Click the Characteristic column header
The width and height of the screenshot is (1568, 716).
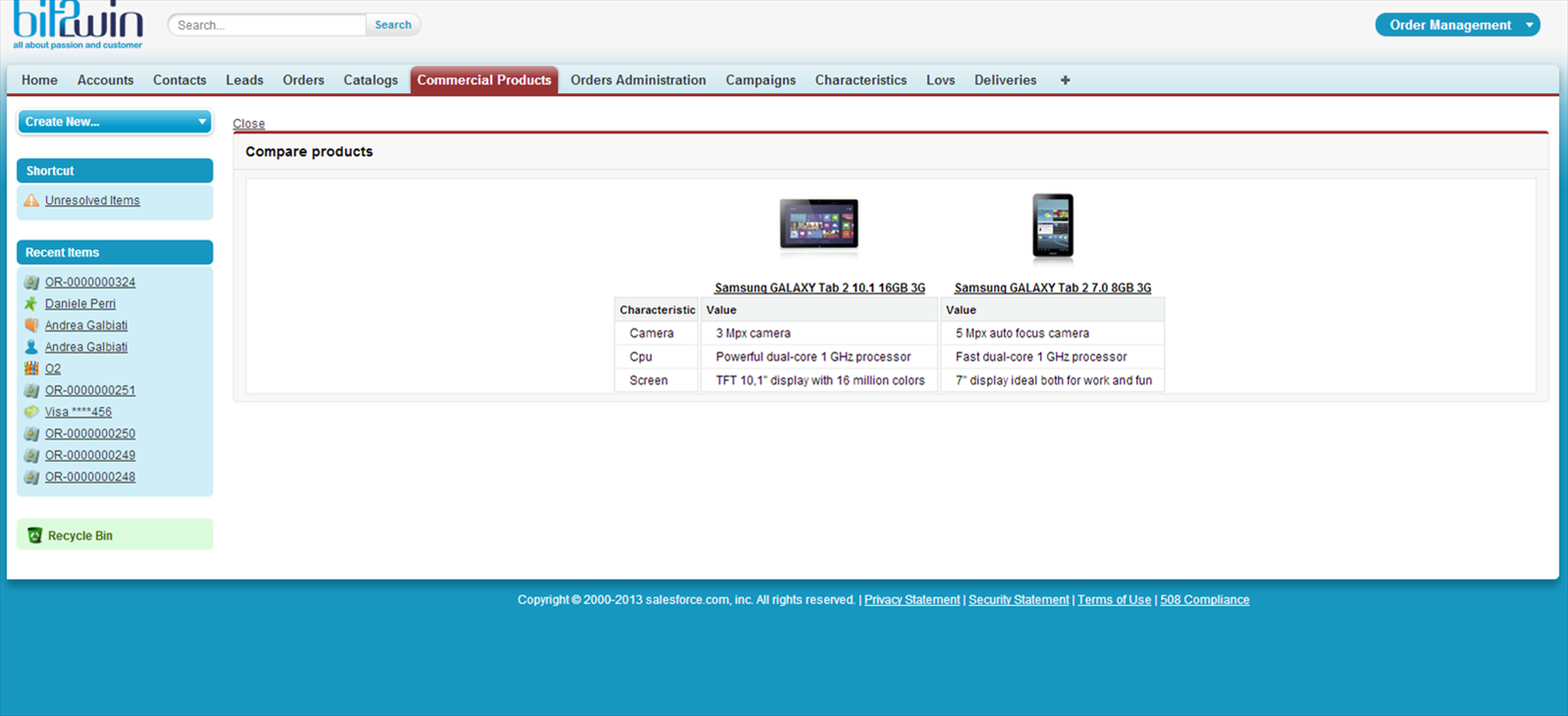(x=656, y=310)
